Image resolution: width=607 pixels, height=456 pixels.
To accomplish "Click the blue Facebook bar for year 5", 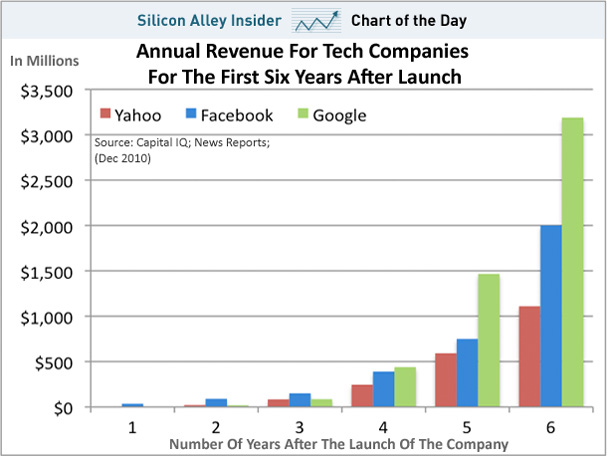I will click(467, 373).
